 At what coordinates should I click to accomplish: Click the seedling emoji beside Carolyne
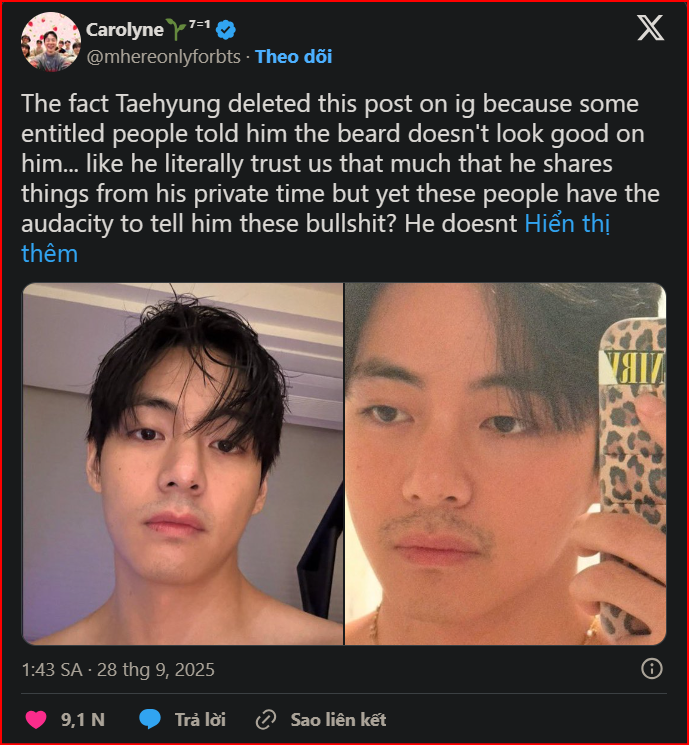[x=176, y=29]
